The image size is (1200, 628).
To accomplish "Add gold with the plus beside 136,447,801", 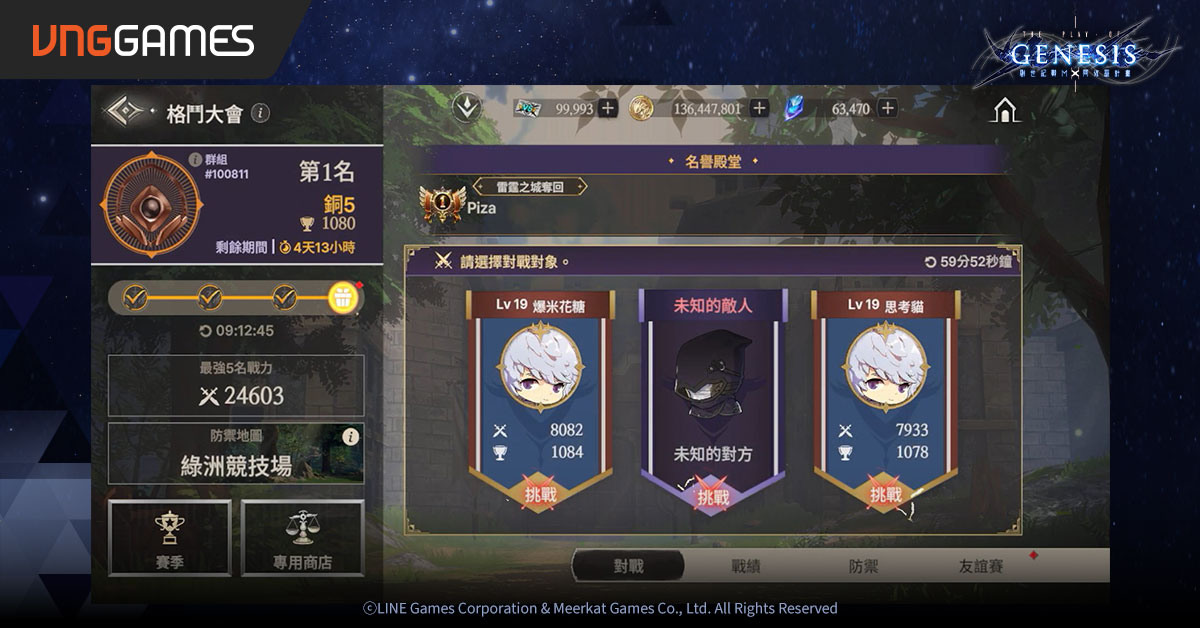I will pyautogui.click(x=759, y=108).
